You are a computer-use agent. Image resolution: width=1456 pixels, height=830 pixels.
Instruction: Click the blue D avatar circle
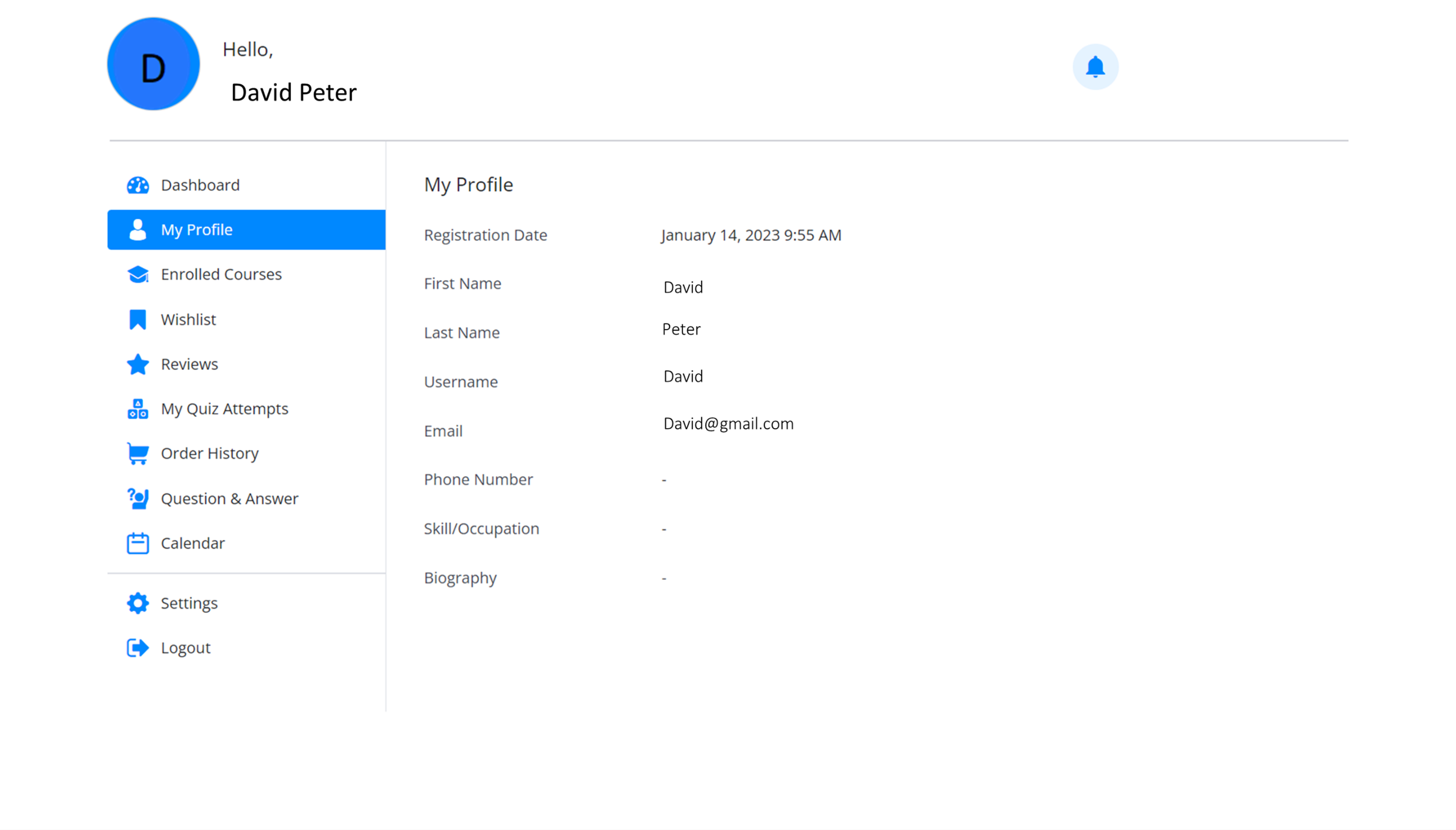tap(153, 64)
